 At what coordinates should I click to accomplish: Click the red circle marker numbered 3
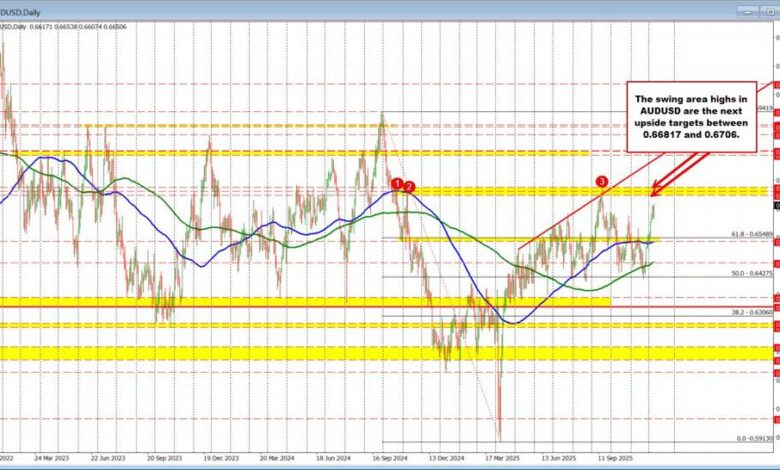pos(602,181)
